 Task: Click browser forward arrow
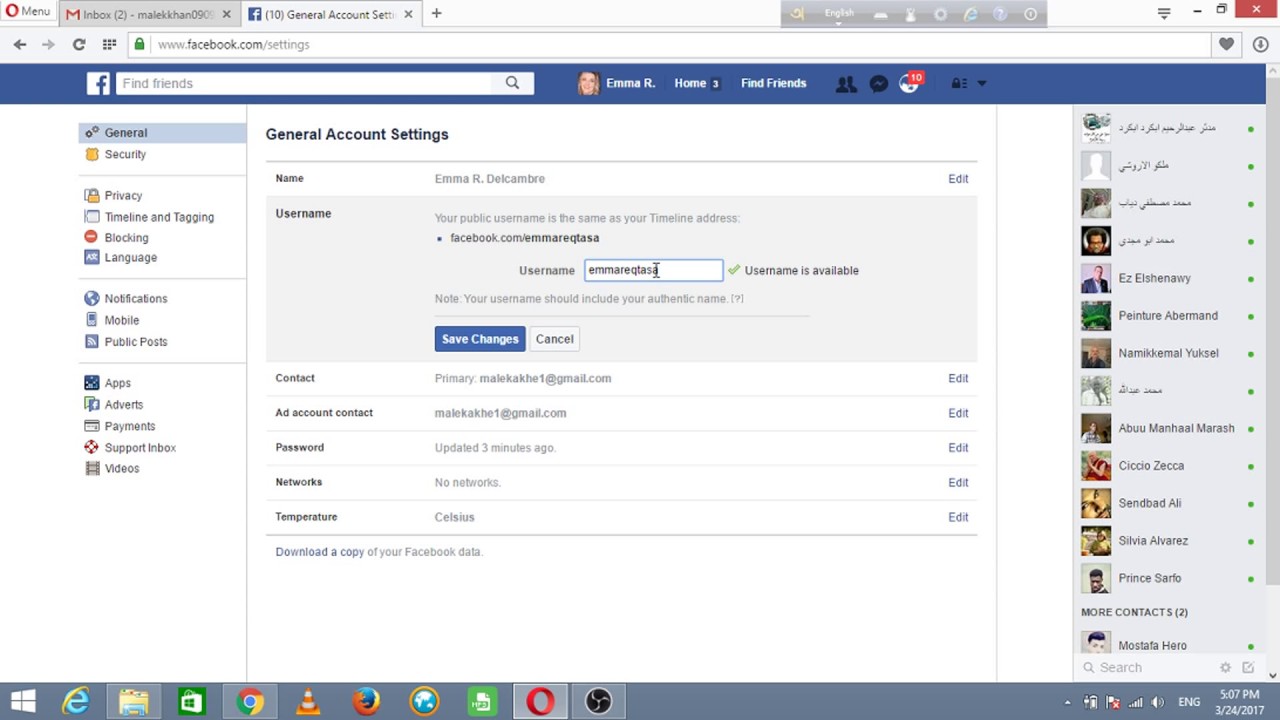(x=48, y=44)
